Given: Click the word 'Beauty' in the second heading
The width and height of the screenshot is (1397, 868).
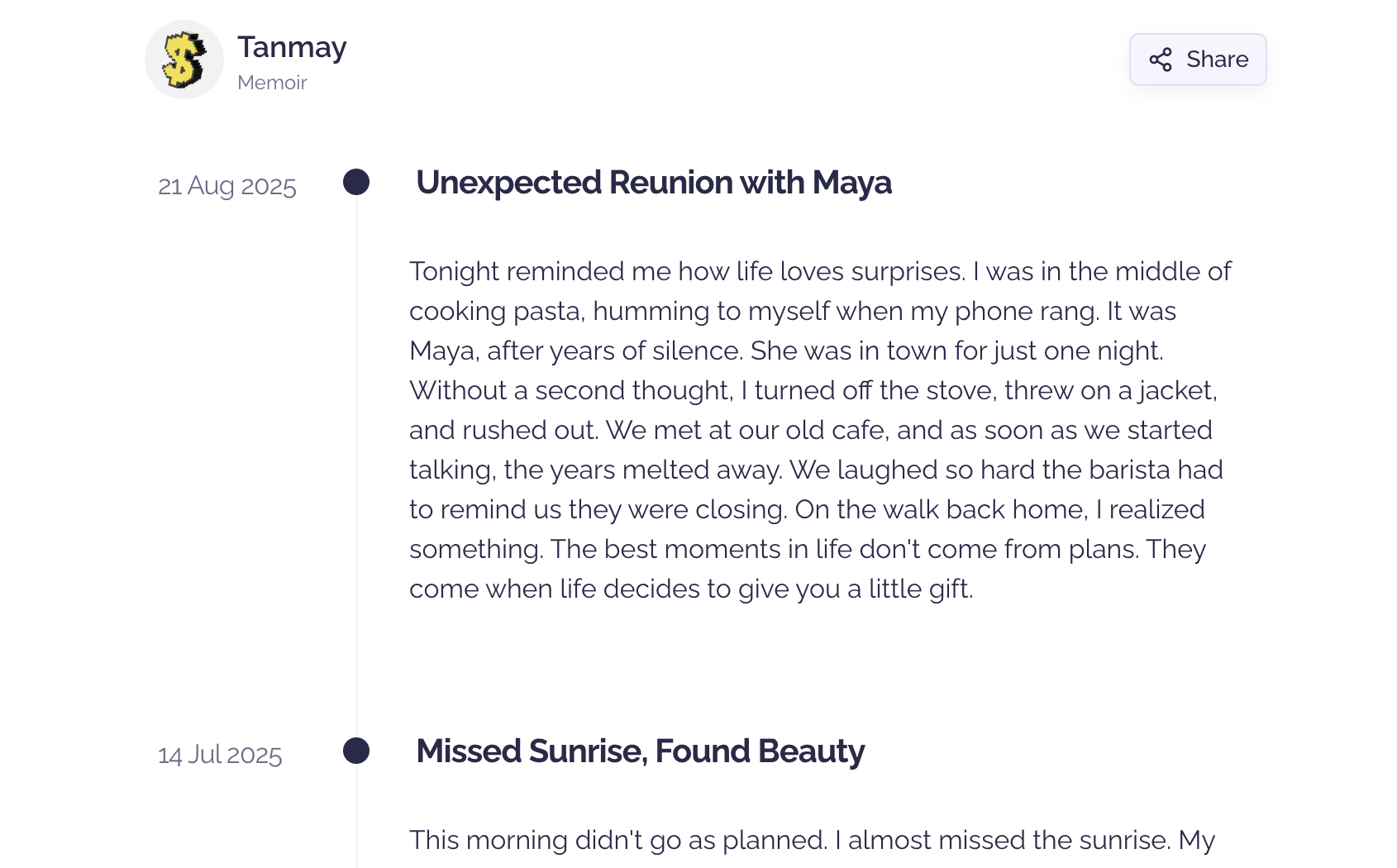Looking at the screenshot, I should click(811, 751).
